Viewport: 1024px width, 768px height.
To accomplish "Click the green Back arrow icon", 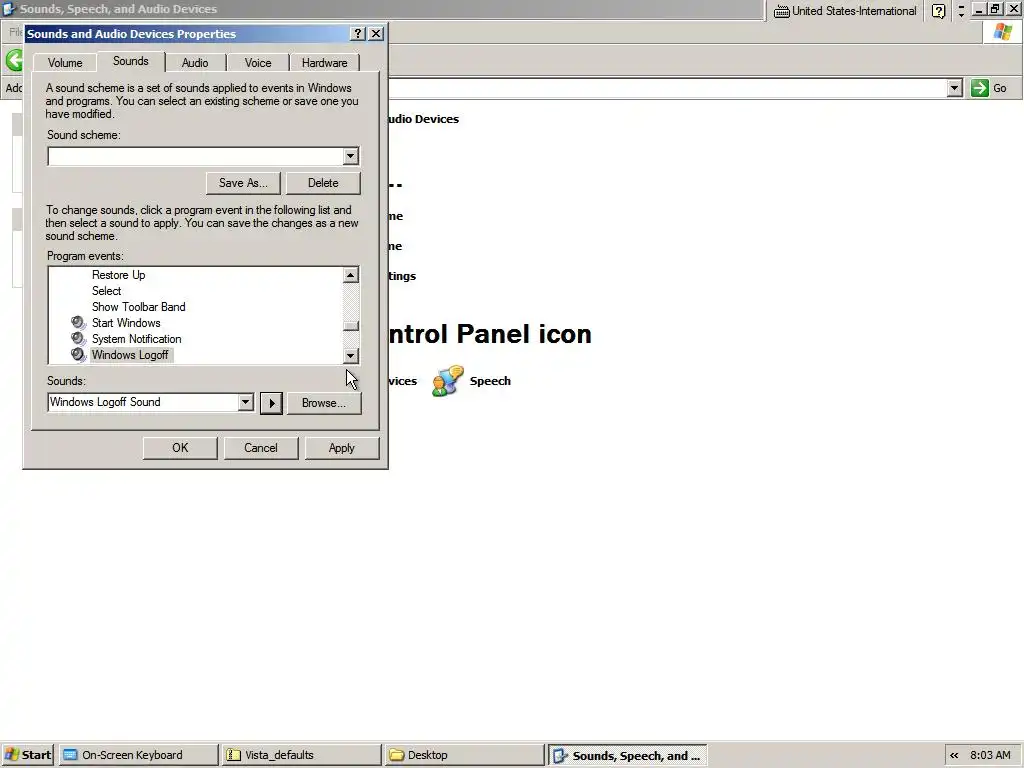I will pyautogui.click(x=14, y=61).
